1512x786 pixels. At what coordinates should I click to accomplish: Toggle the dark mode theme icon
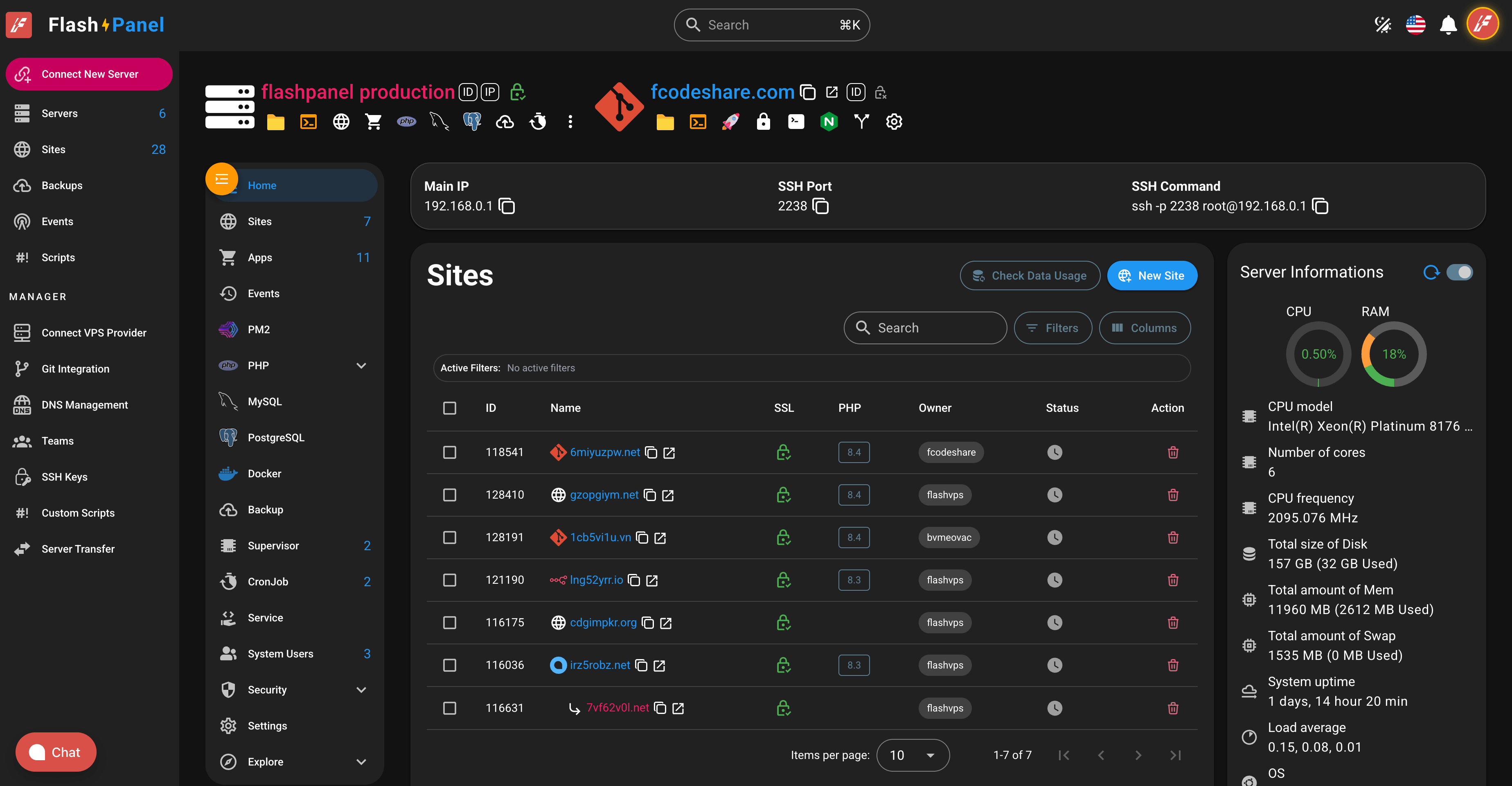(1383, 25)
